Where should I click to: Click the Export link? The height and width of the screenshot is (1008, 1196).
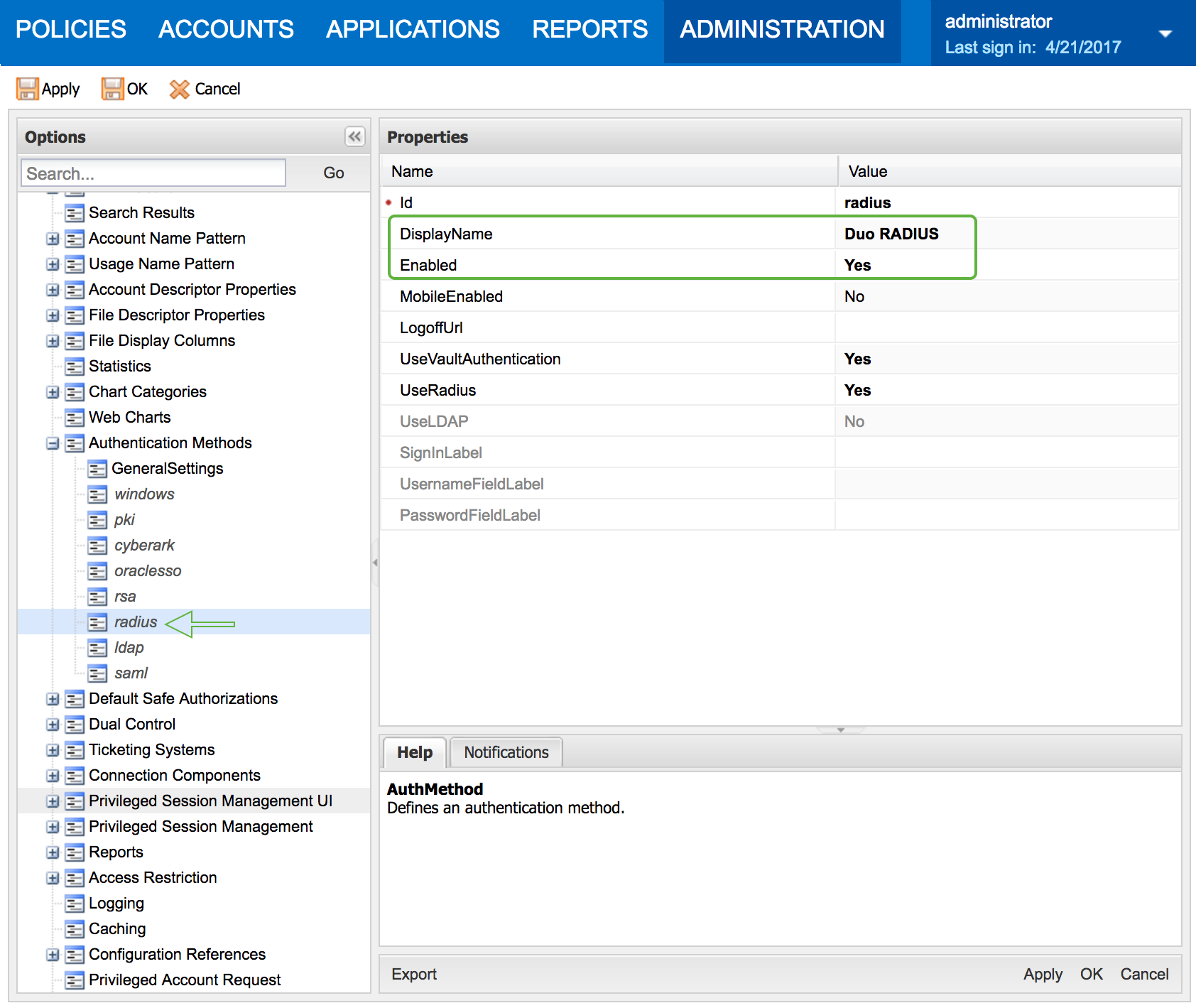click(x=413, y=974)
